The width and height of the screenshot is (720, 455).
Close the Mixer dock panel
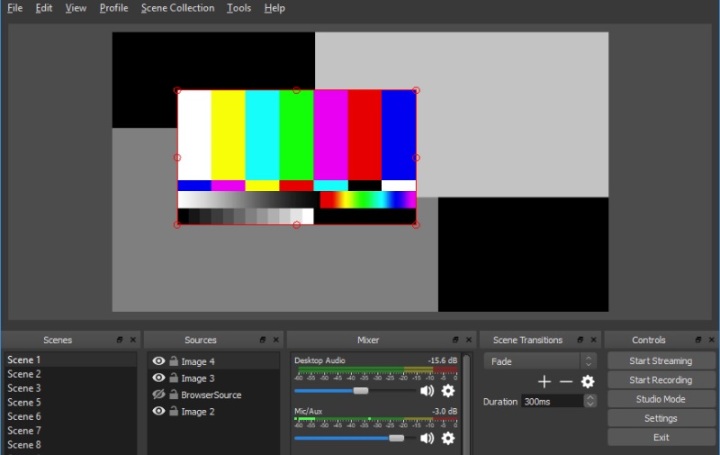(x=469, y=340)
